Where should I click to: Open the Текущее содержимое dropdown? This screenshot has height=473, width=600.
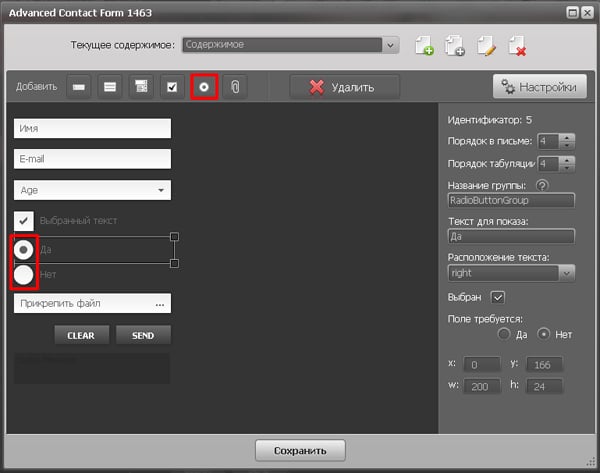pos(390,45)
